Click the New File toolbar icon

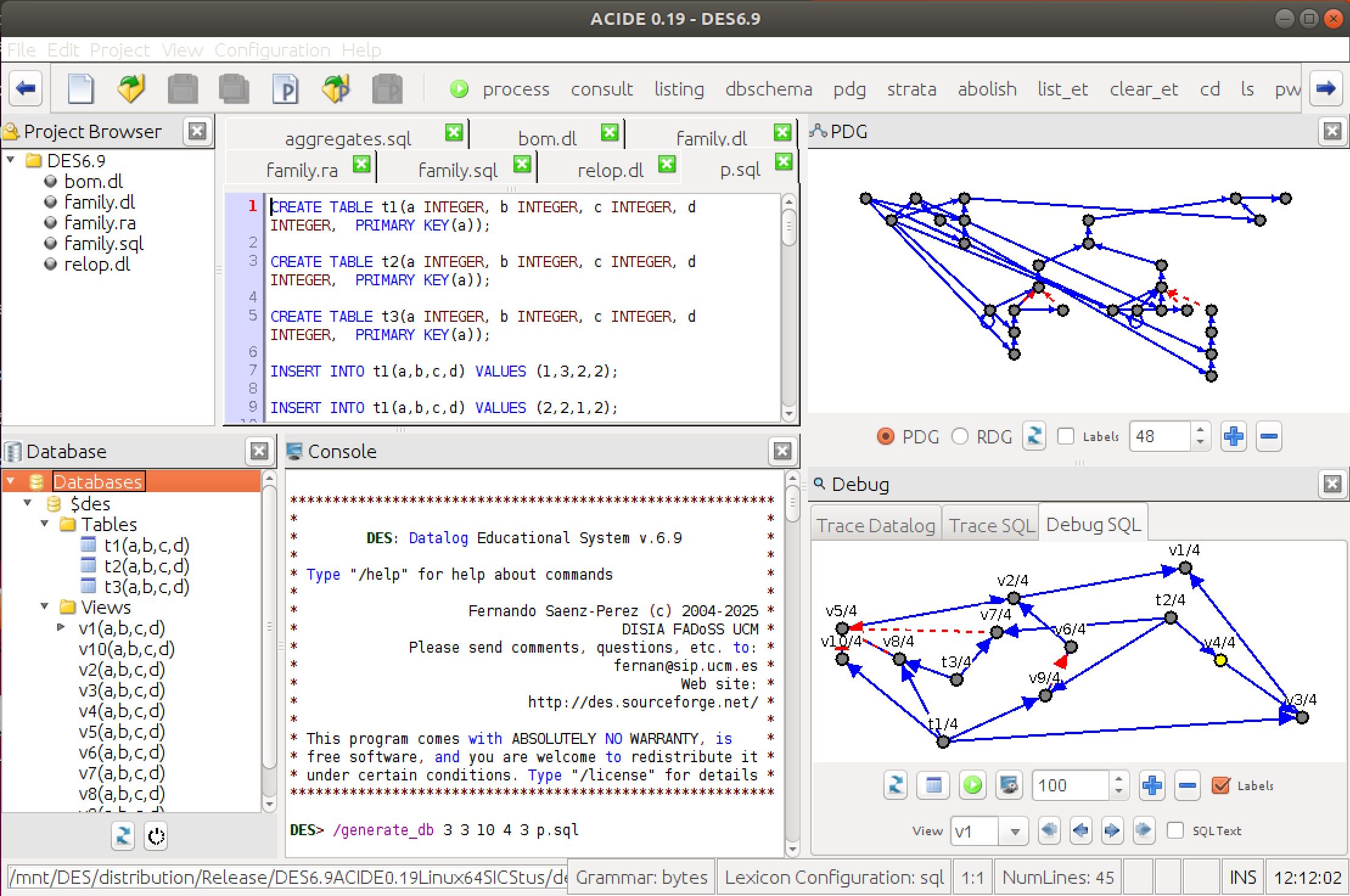coord(81,89)
